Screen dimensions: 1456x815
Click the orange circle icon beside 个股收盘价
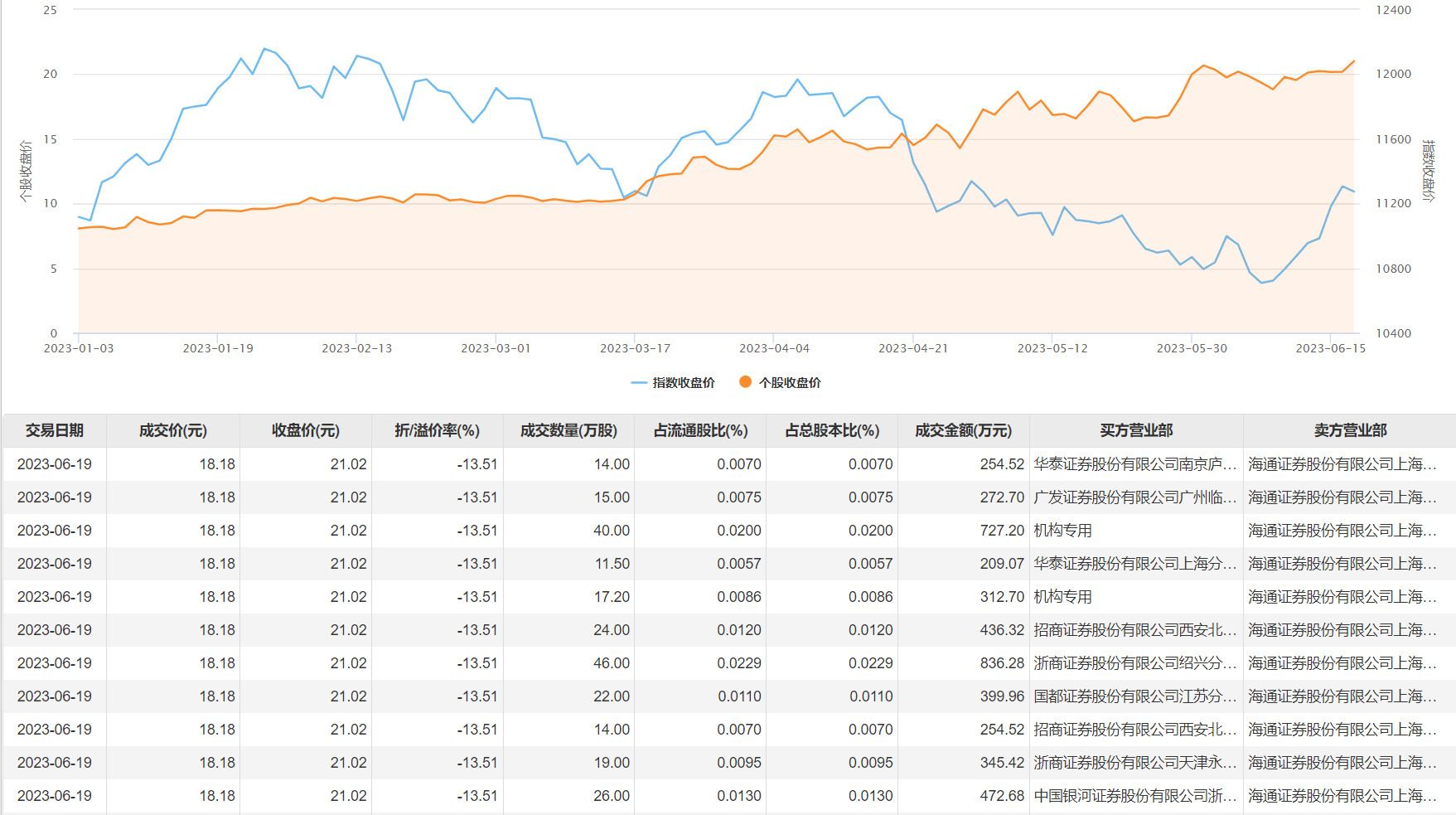745,382
